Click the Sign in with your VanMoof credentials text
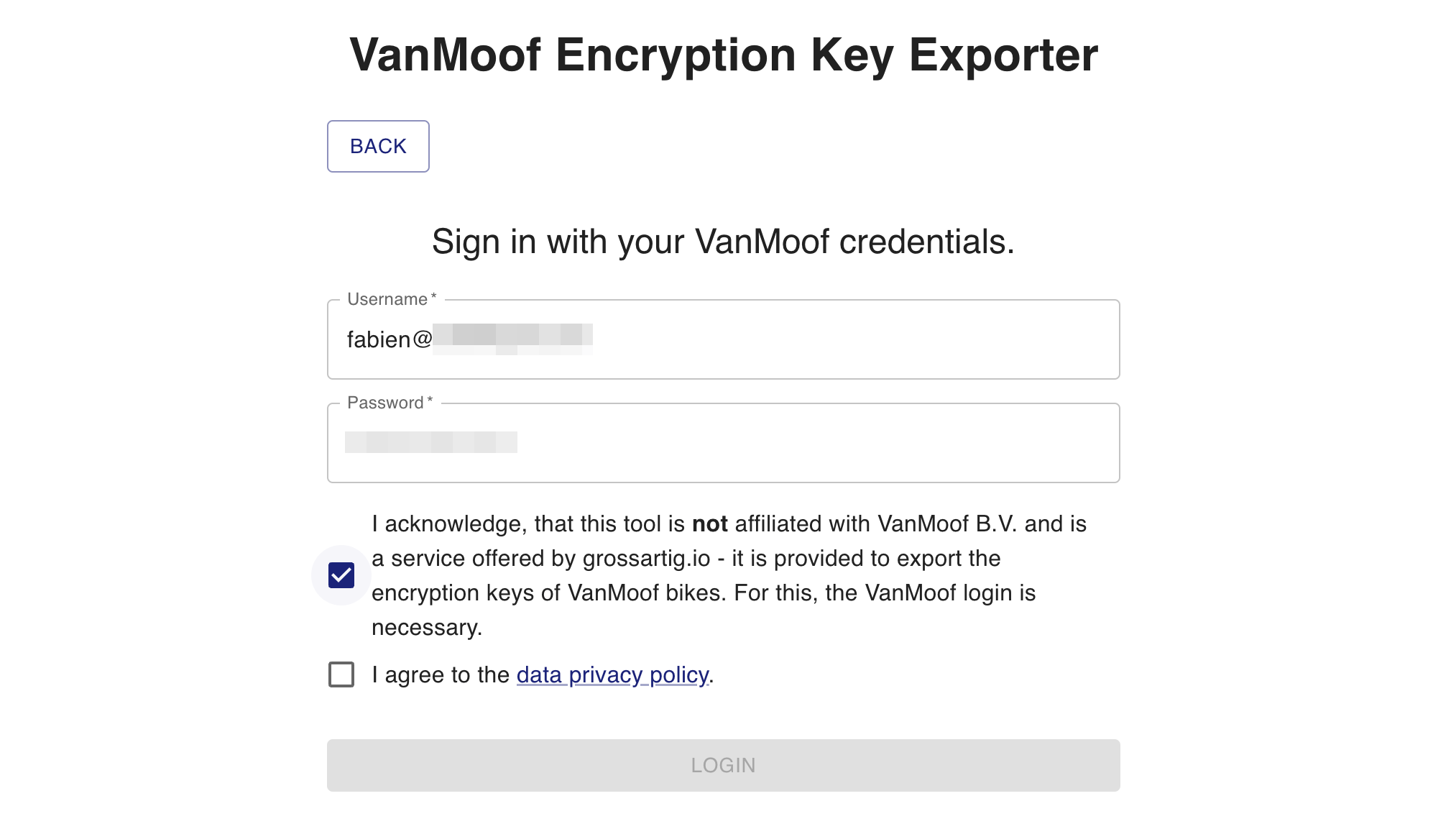The image size is (1456, 819). tap(724, 241)
